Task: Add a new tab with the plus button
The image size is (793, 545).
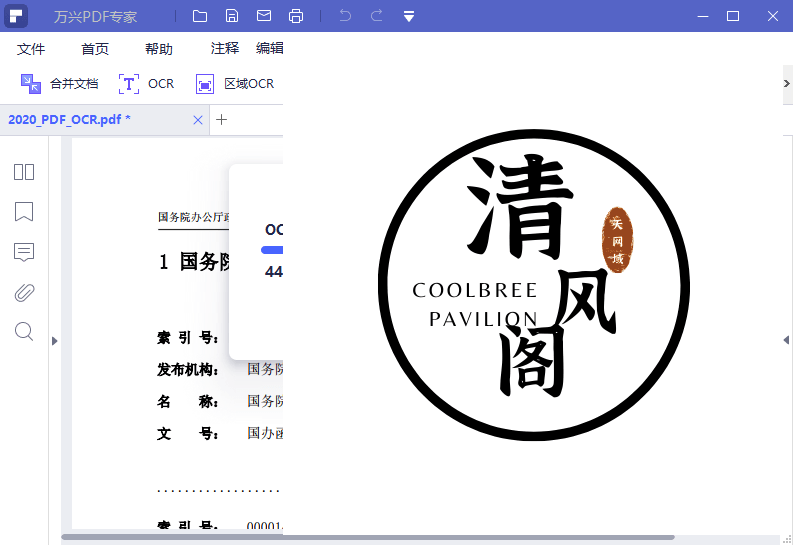Action: pos(221,120)
